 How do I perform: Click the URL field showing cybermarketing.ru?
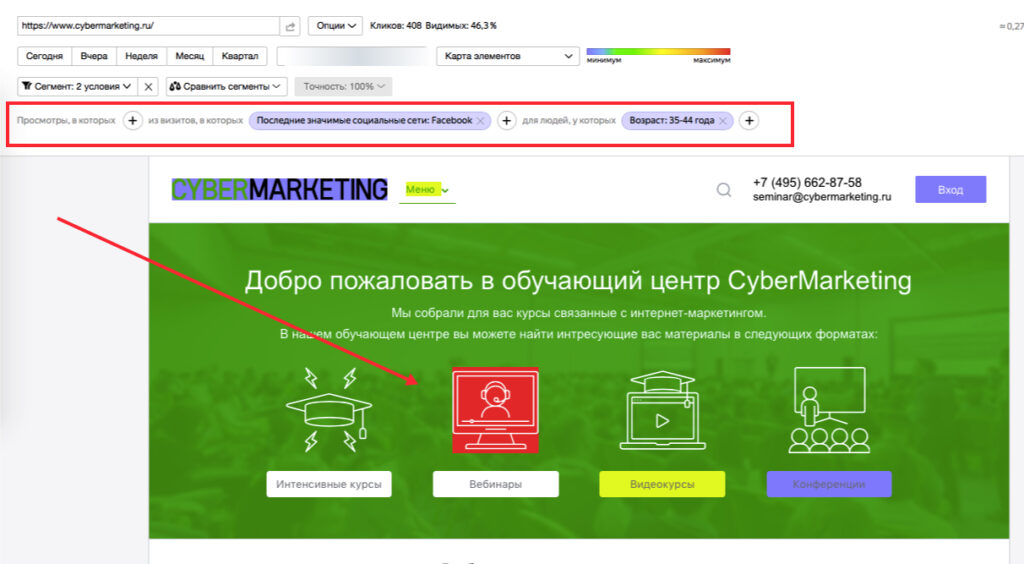pos(149,26)
